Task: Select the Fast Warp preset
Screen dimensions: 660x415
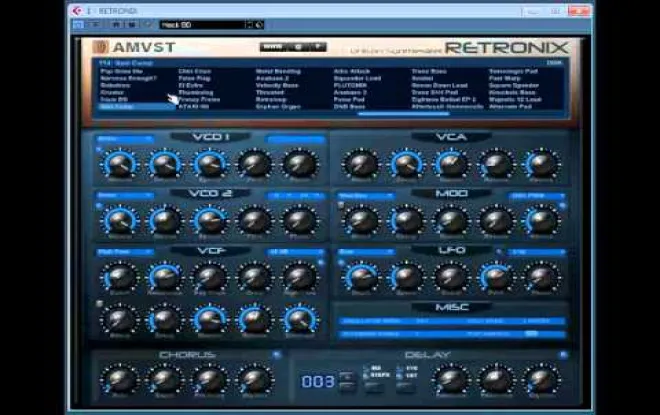Action: 505,78
